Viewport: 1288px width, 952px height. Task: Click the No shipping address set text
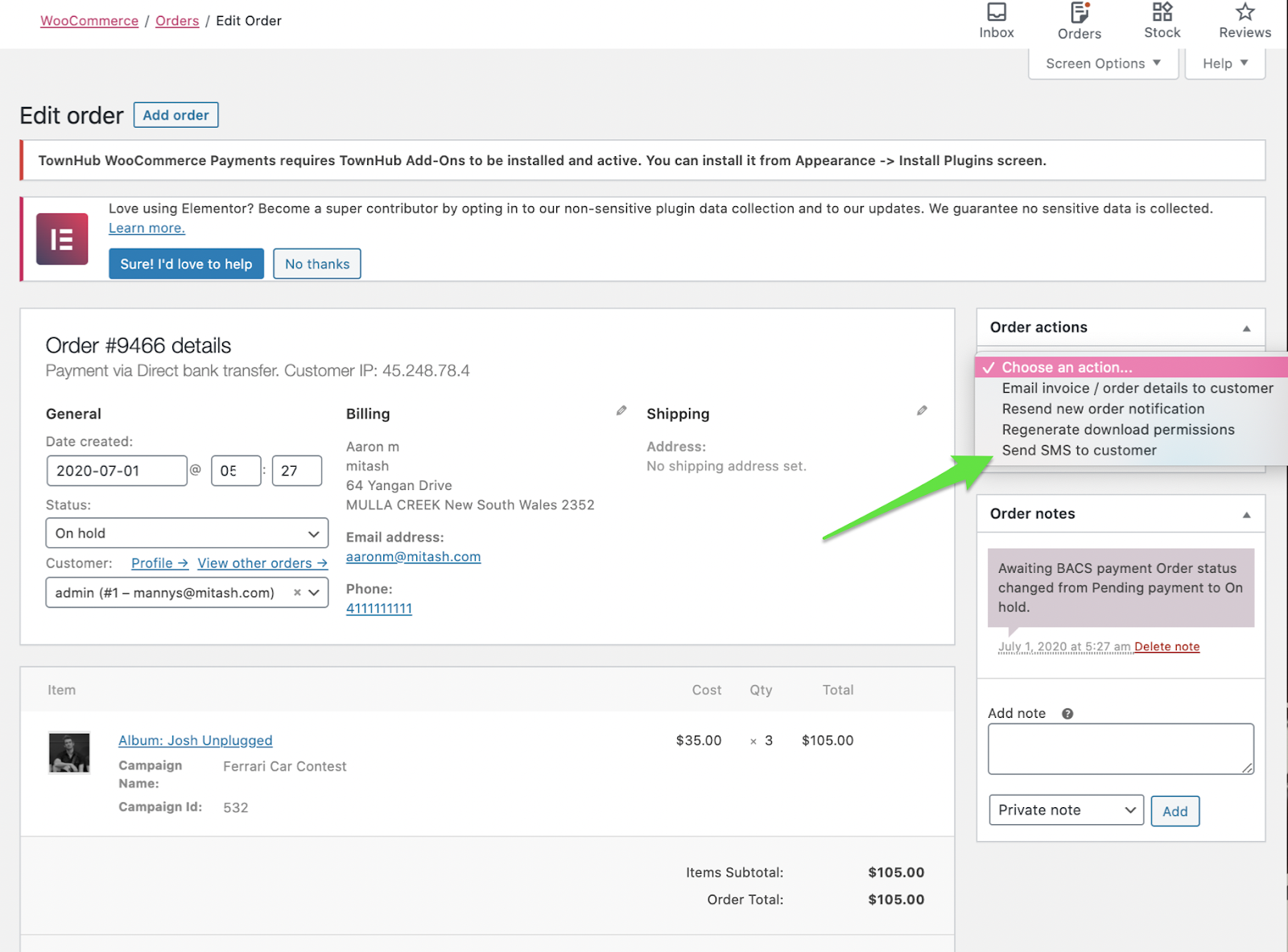[x=726, y=466]
